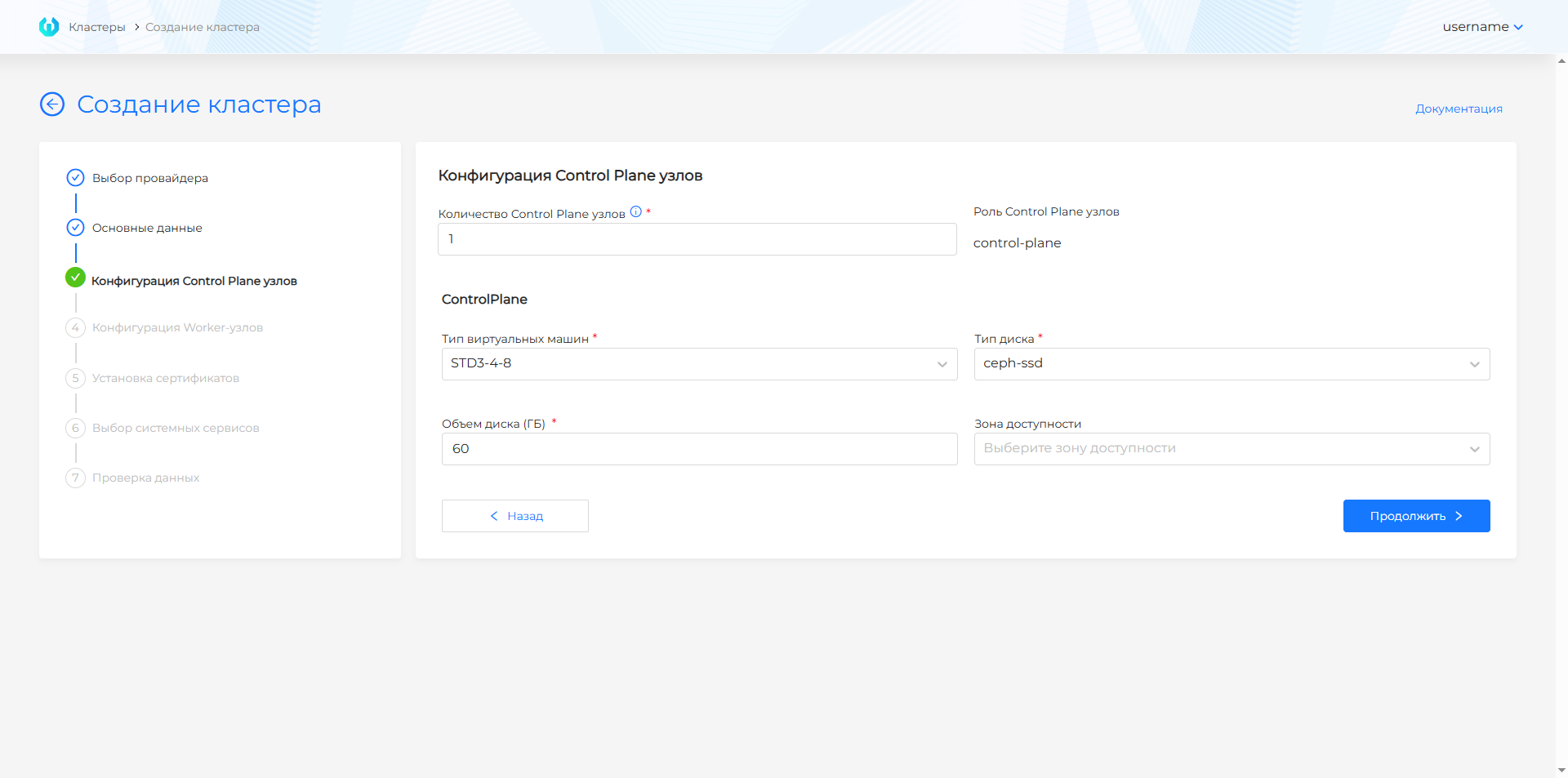Image resolution: width=1568 pixels, height=778 pixels.
Task: Click green check icon of Control Plane step
Action: 75,278
